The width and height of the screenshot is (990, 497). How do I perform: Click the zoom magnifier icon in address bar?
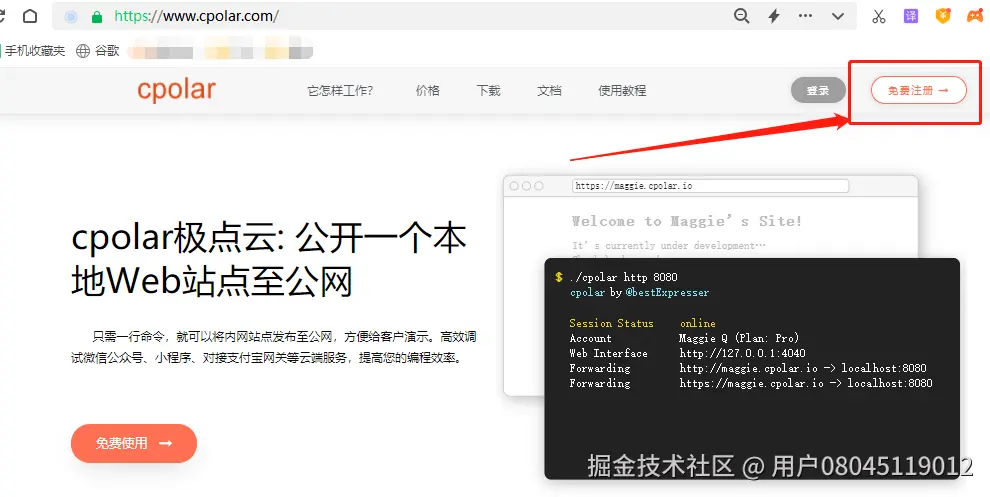742,16
